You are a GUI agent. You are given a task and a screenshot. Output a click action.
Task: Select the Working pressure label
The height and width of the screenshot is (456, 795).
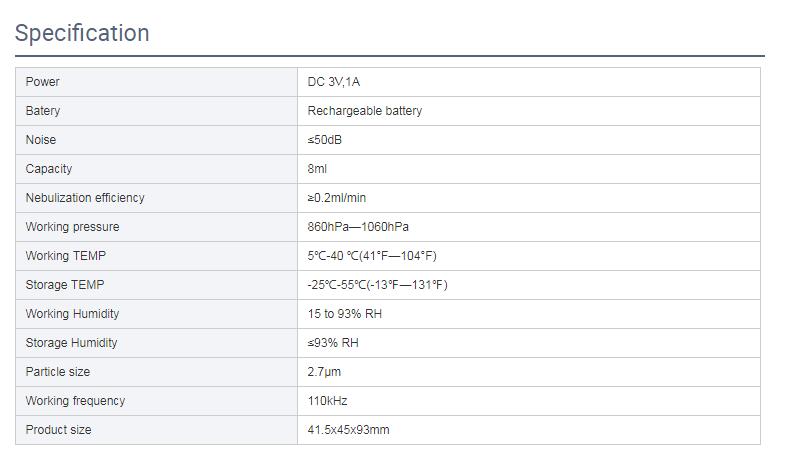[72, 227]
